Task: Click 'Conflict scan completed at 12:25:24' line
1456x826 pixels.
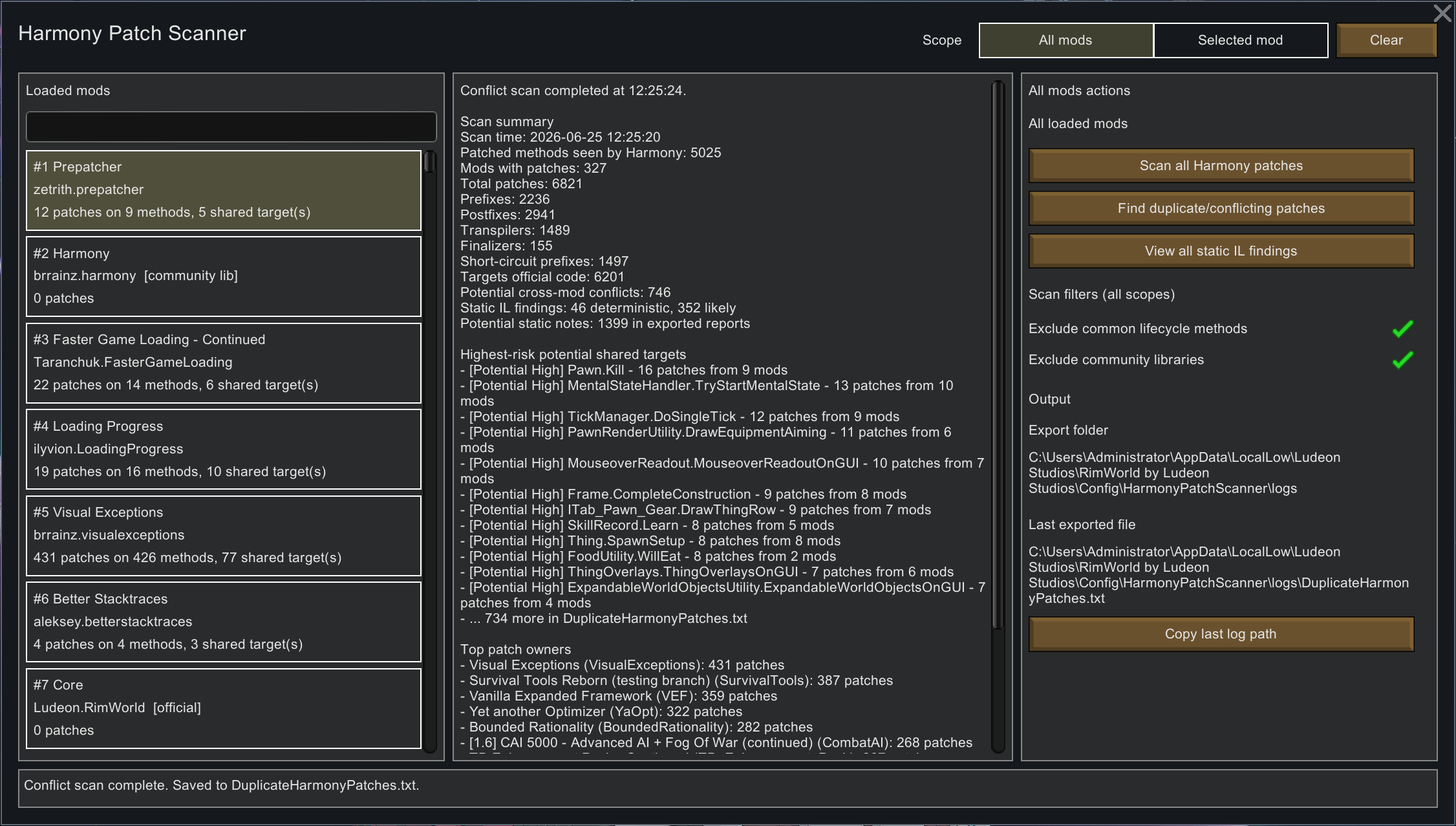Action: pos(573,91)
